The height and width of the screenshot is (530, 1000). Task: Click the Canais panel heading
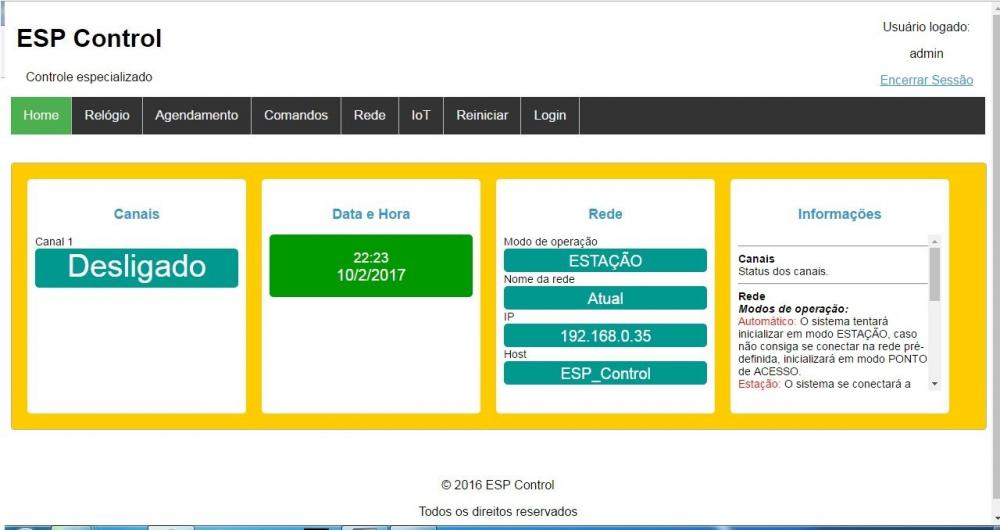point(137,214)
